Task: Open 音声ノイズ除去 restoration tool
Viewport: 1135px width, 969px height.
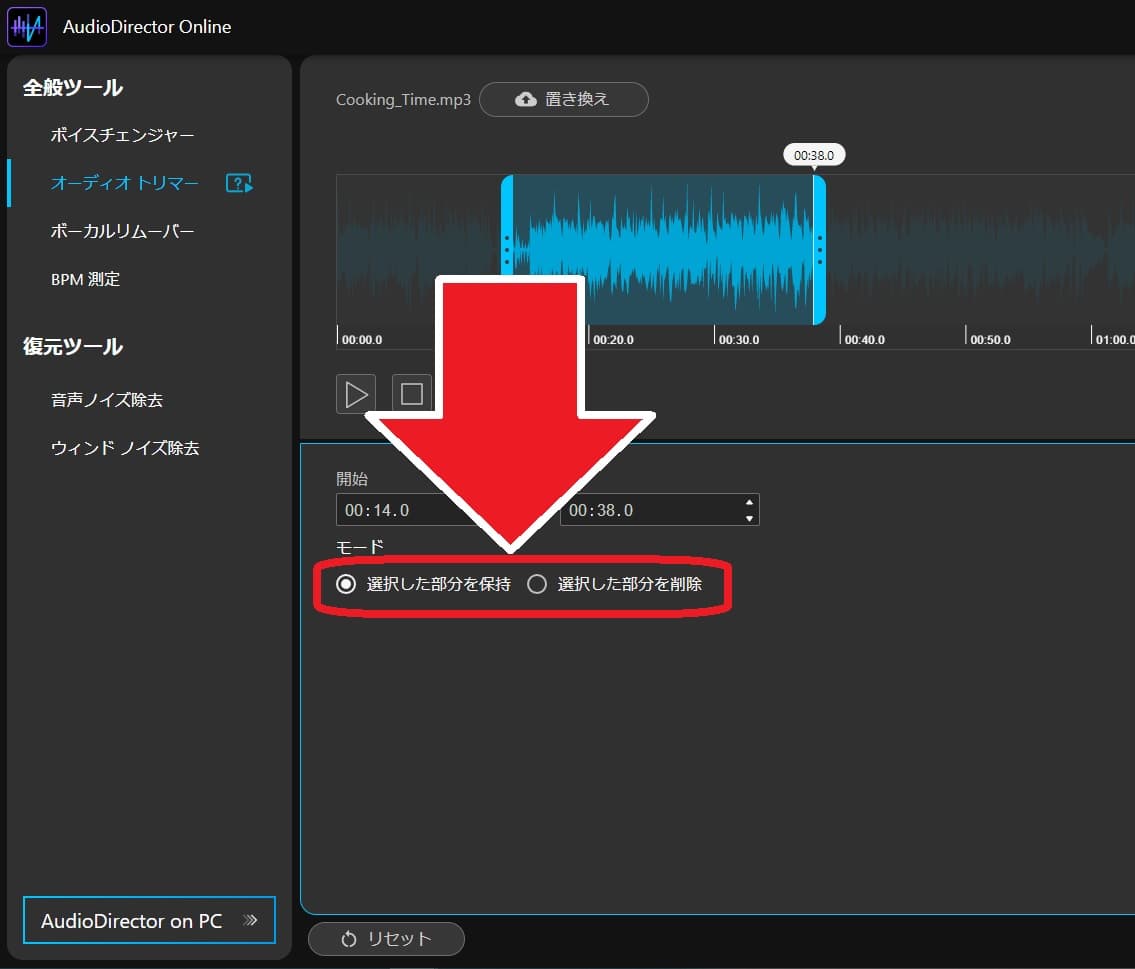Action: tap(107, 400)
